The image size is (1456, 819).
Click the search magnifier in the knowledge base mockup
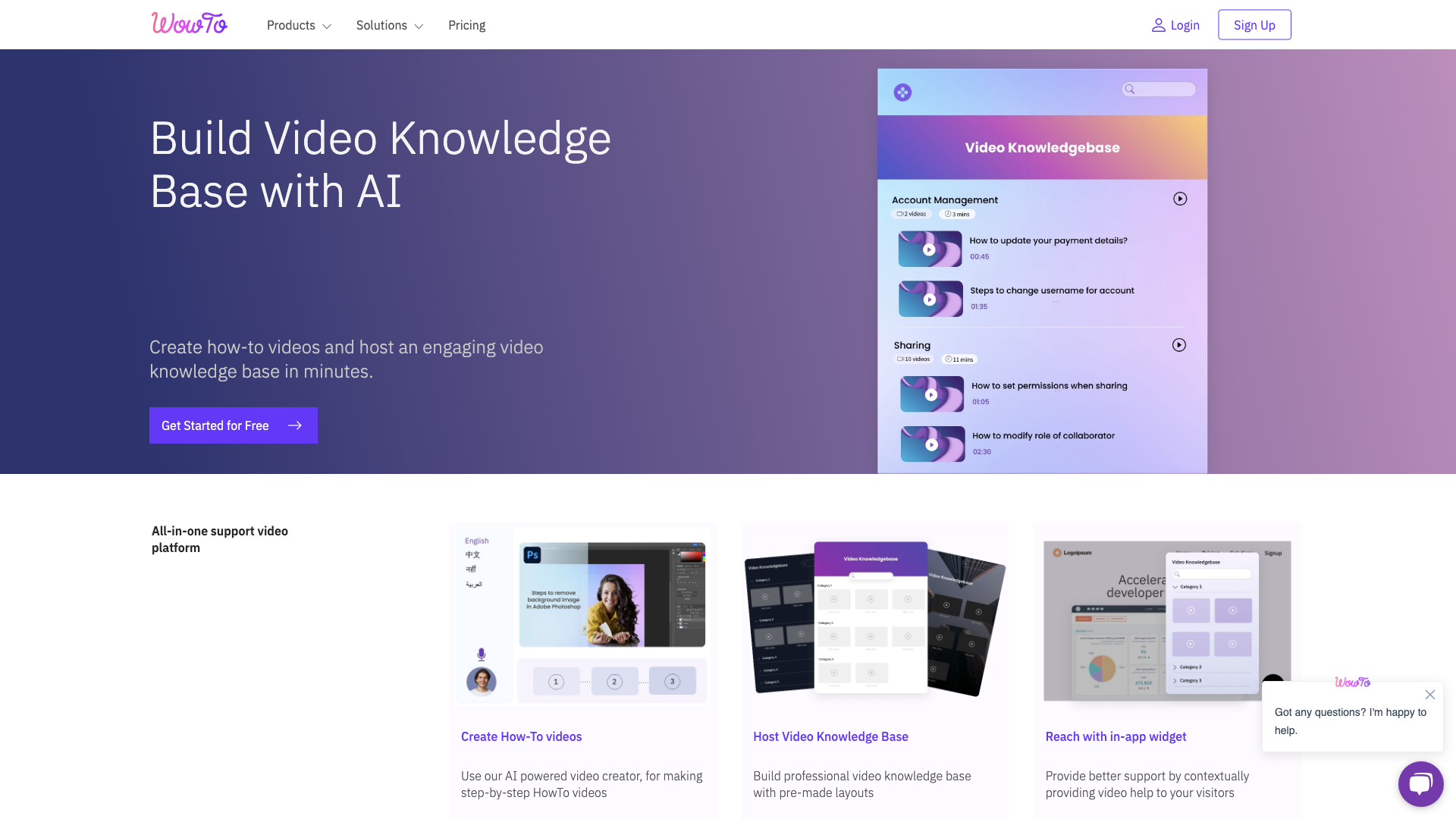pyautogui.click(x=1130, y=89)
